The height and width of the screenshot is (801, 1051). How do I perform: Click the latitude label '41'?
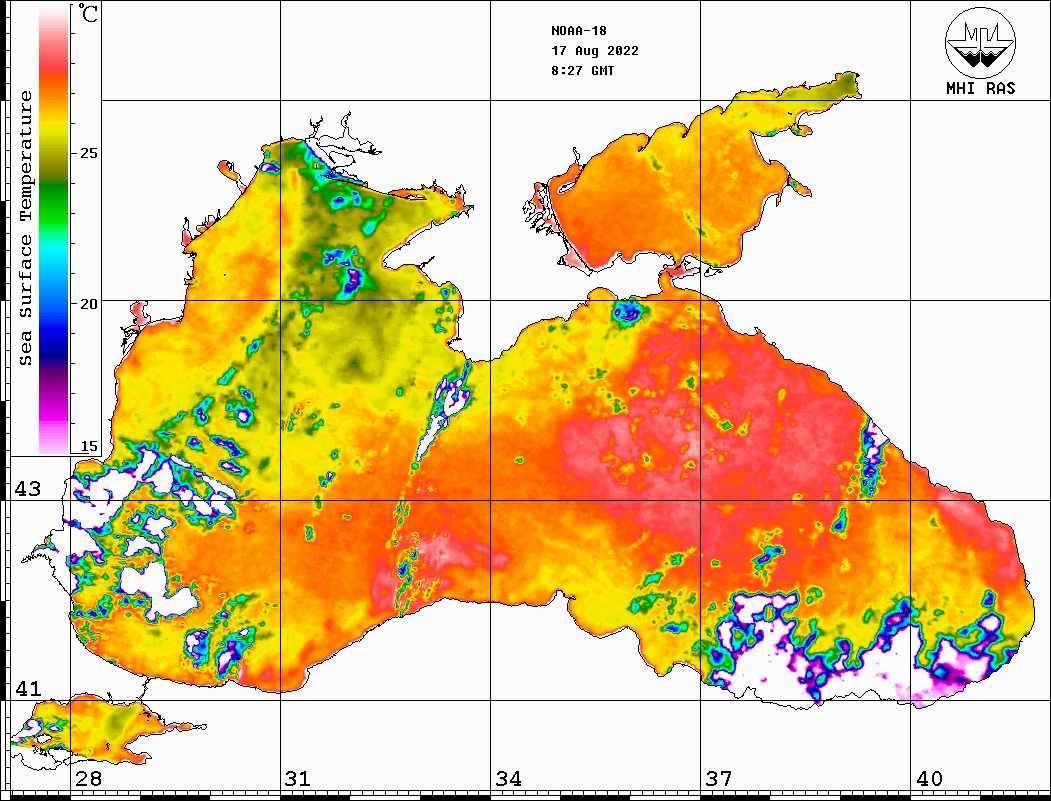point(28,688)
